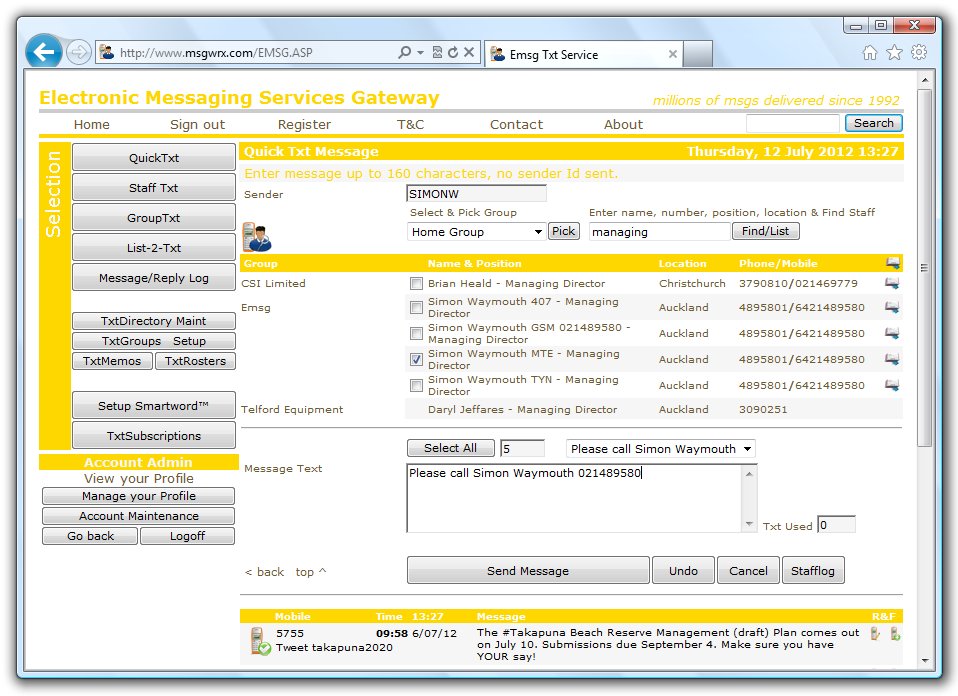Click the refresh icon in the address bar

[x=452, y=51]
